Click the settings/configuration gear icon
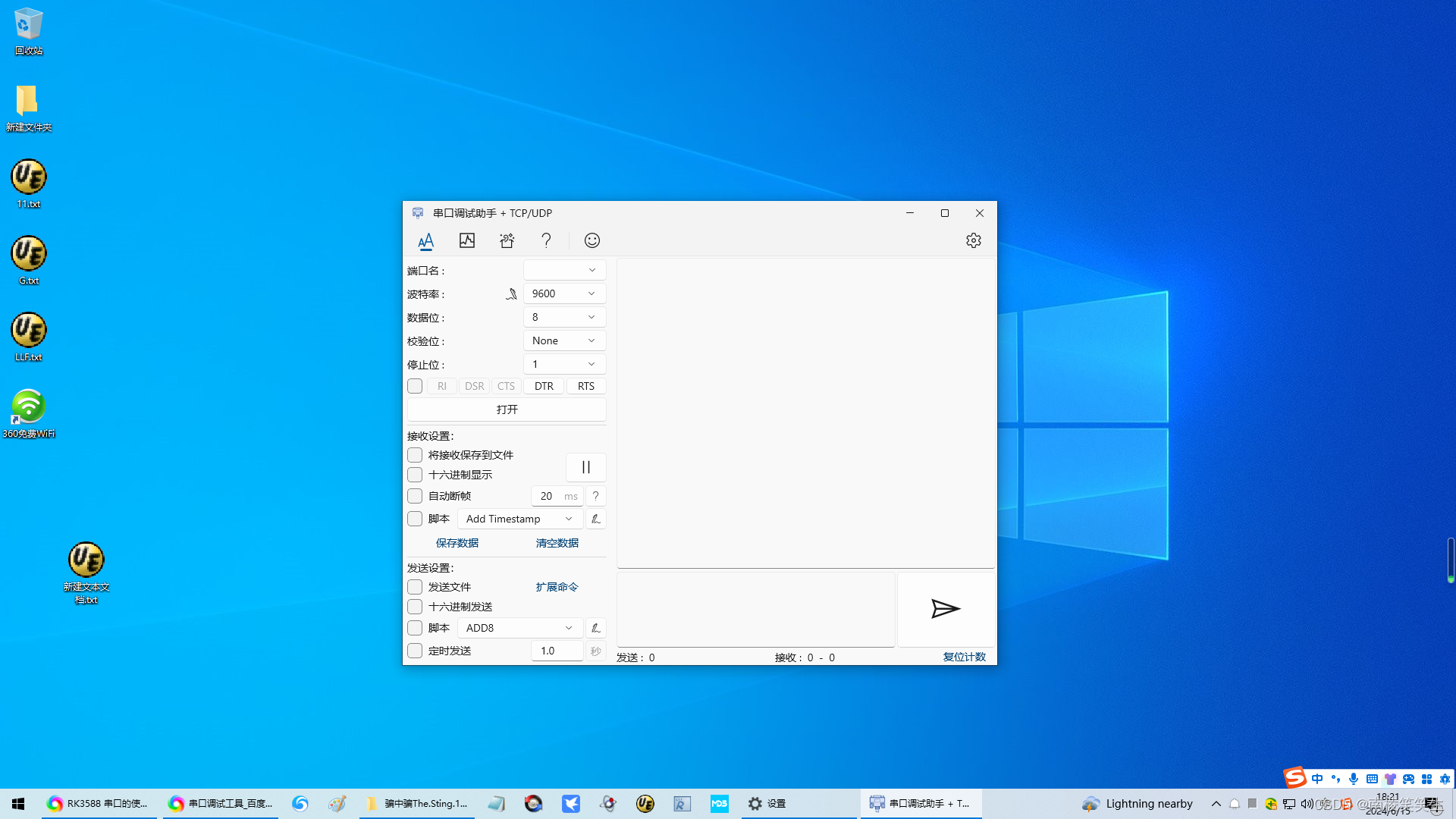This screenshot has width=1456, height=819. click(x=972, y=240)
